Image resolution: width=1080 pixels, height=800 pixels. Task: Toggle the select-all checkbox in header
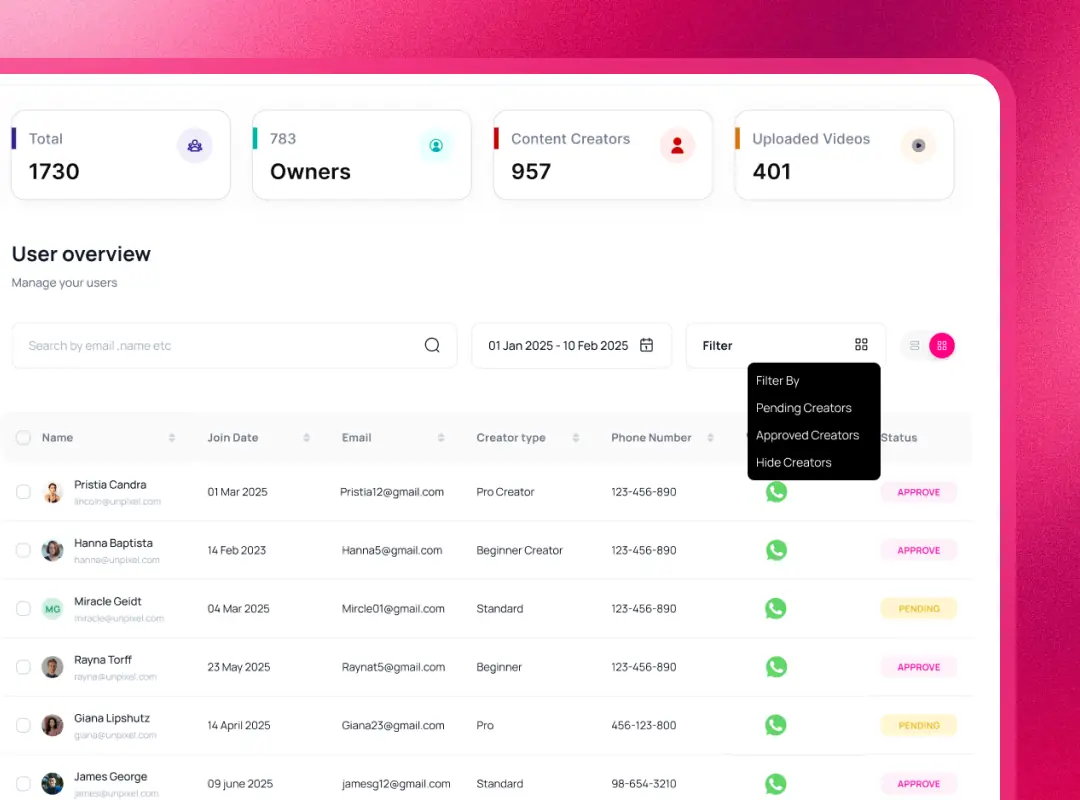pyautogui.click(x=23, y=438)
